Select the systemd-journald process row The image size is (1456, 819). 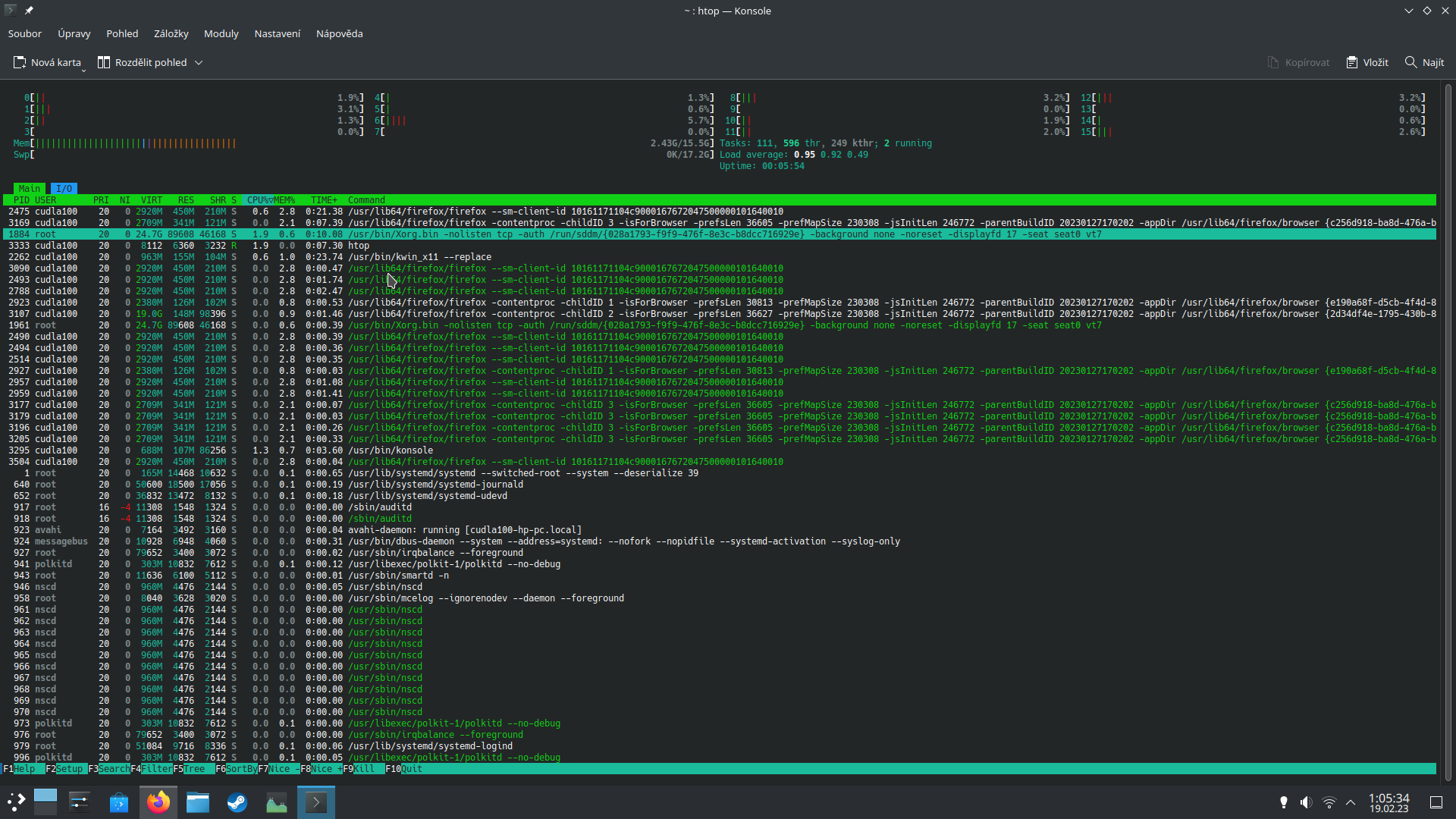[x=720, y=485]
